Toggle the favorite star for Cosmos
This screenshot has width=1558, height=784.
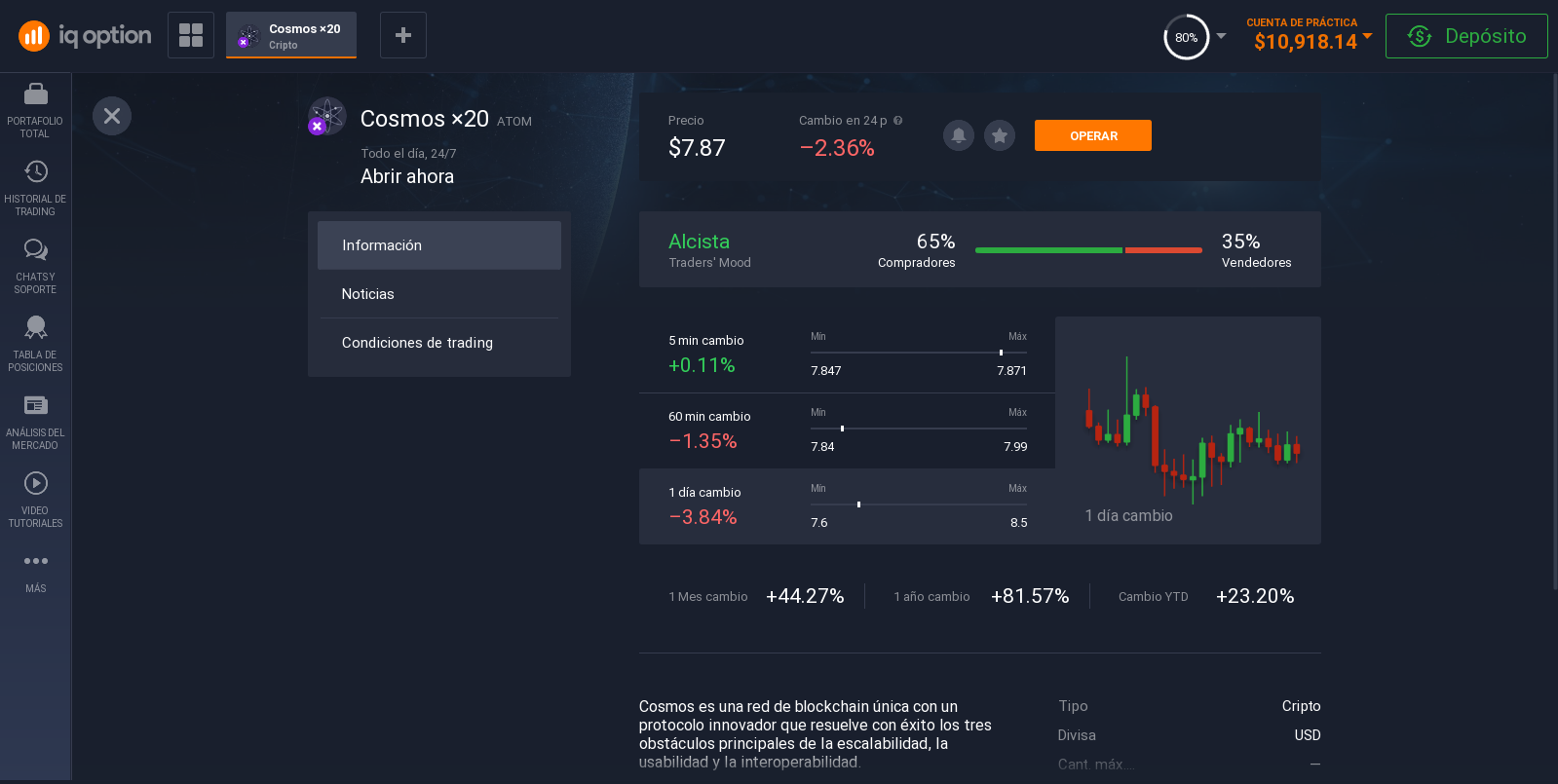(x=1000, y=135)
